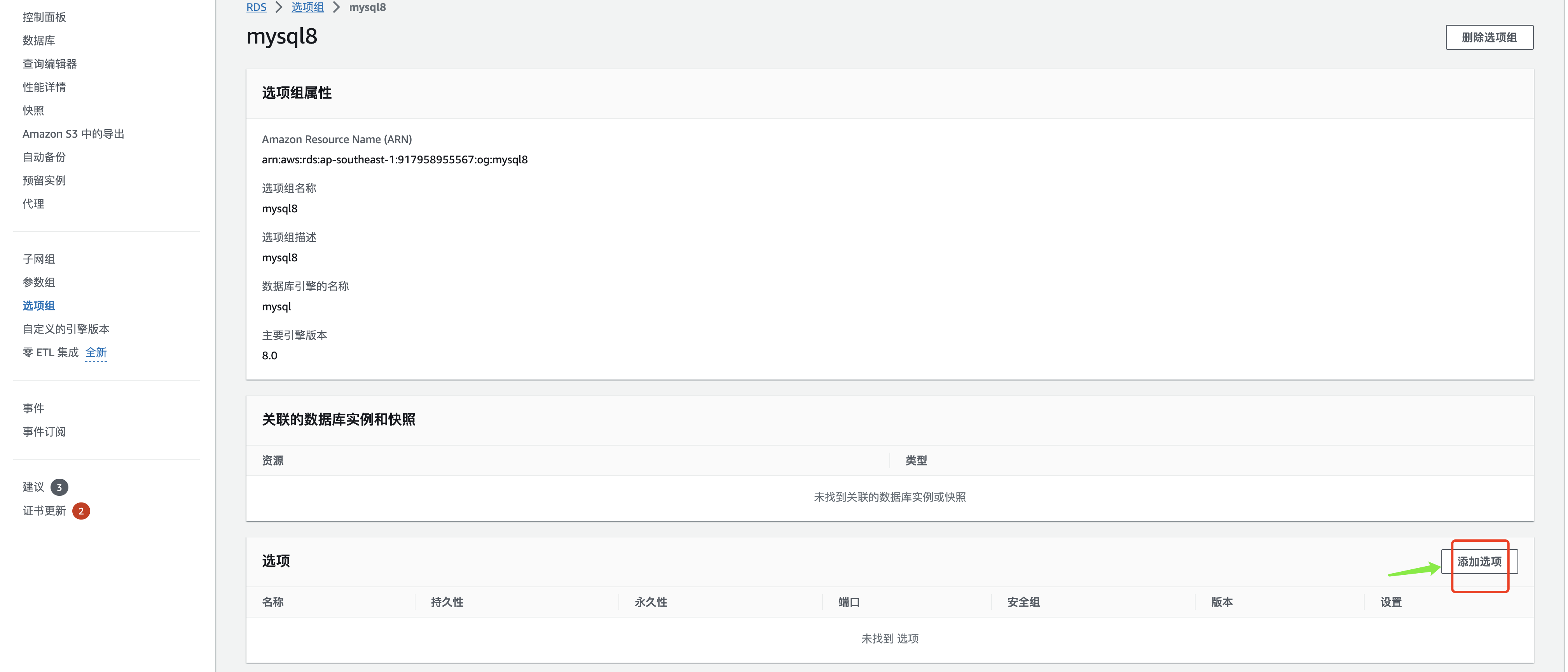
Task: Open 性能详情 in the navigation
Action: click(44, 87)
